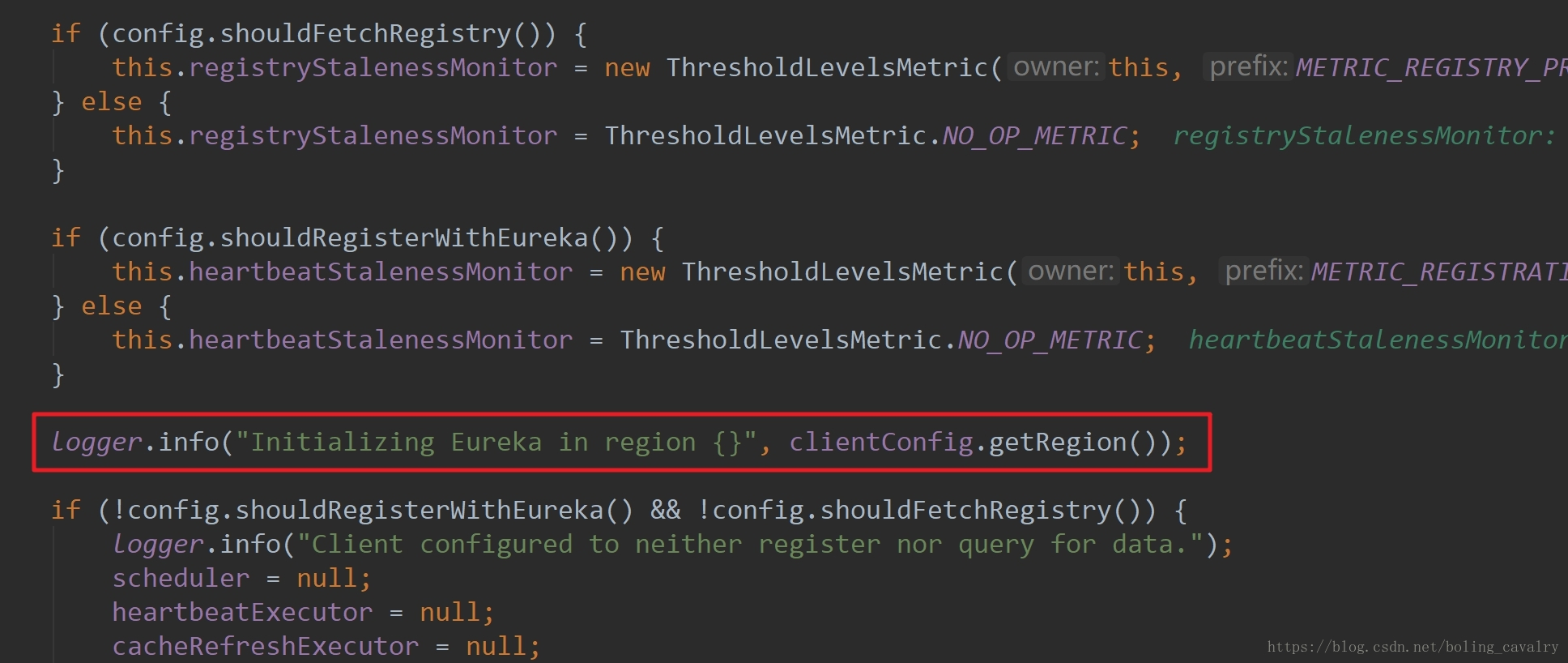1568x663 pixels.
Task: Click negated shouldRegisterWithEureka call before &&
Action: point(420,510)
